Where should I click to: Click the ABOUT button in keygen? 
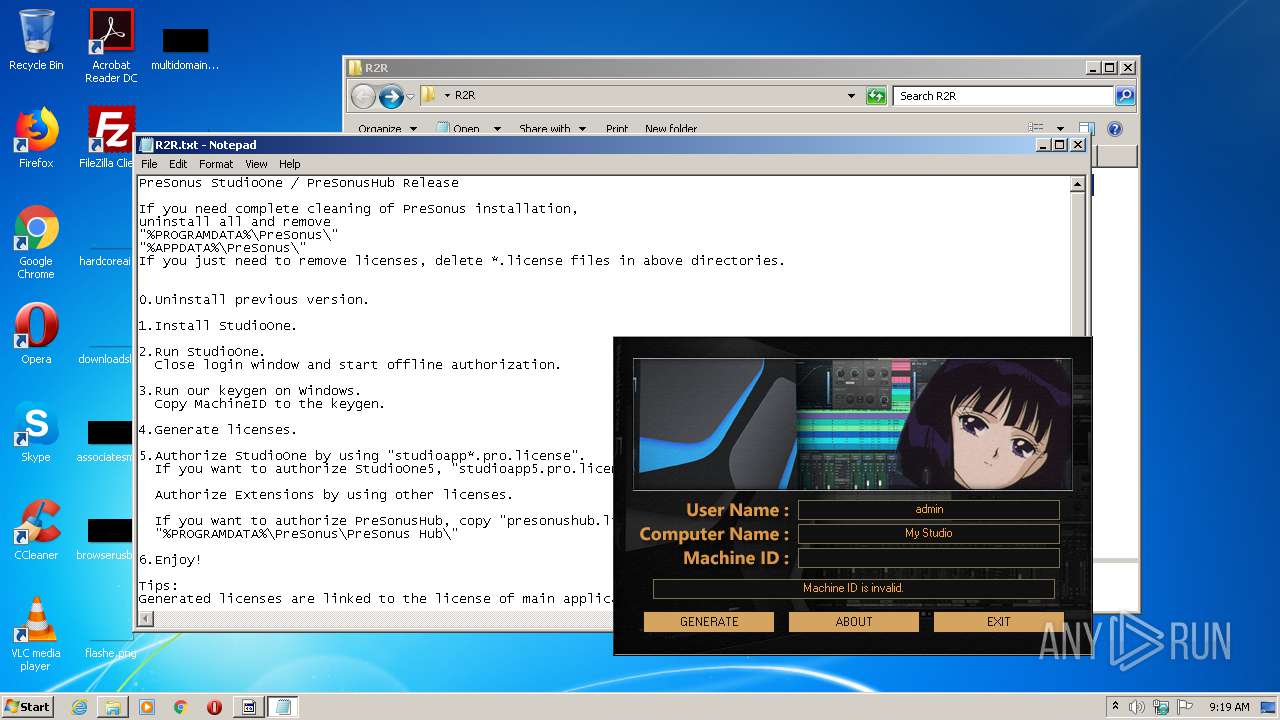854,621
